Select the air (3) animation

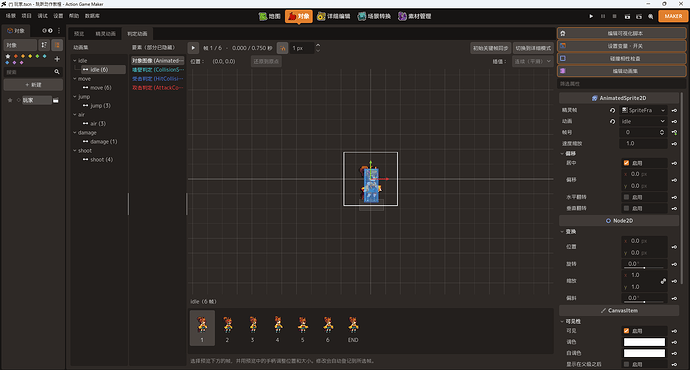click(x=98, y=124)
